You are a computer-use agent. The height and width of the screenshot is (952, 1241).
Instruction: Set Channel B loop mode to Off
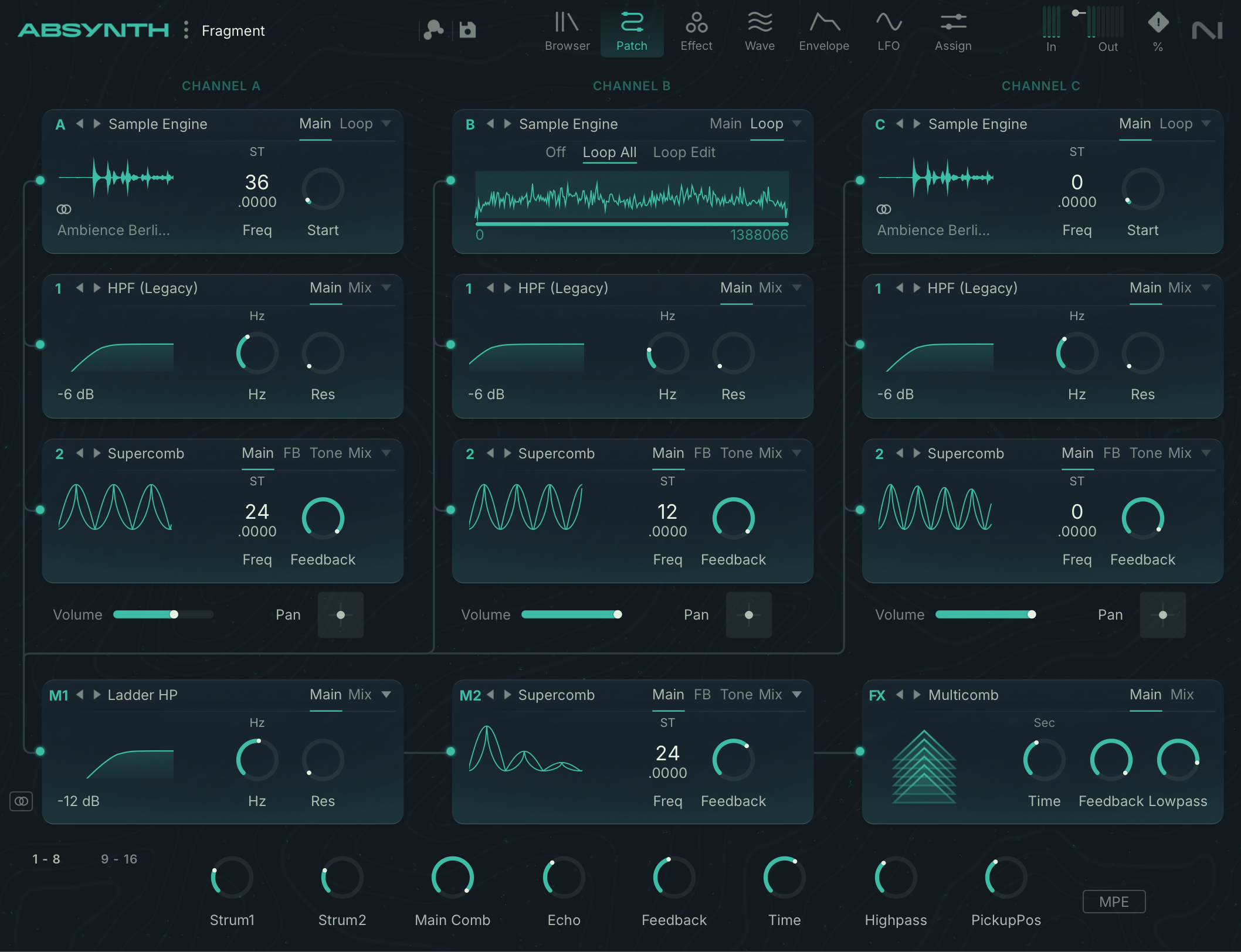coord(555,152)
